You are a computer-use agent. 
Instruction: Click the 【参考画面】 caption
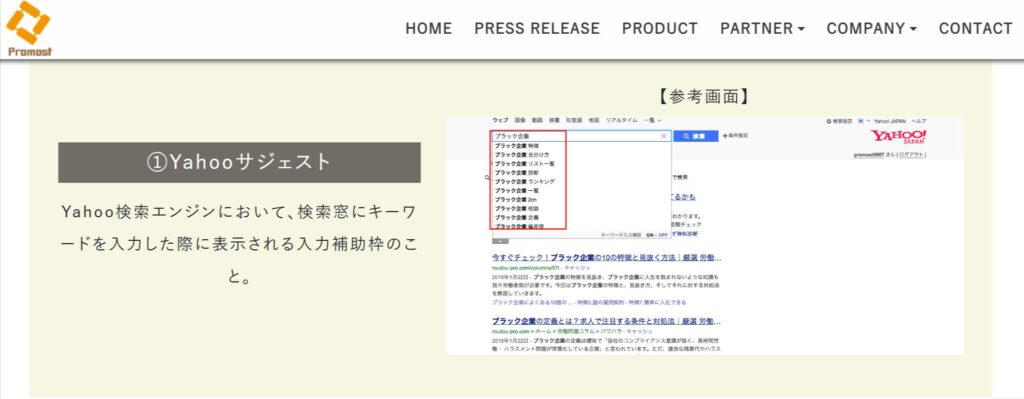(x=704, y=97)
